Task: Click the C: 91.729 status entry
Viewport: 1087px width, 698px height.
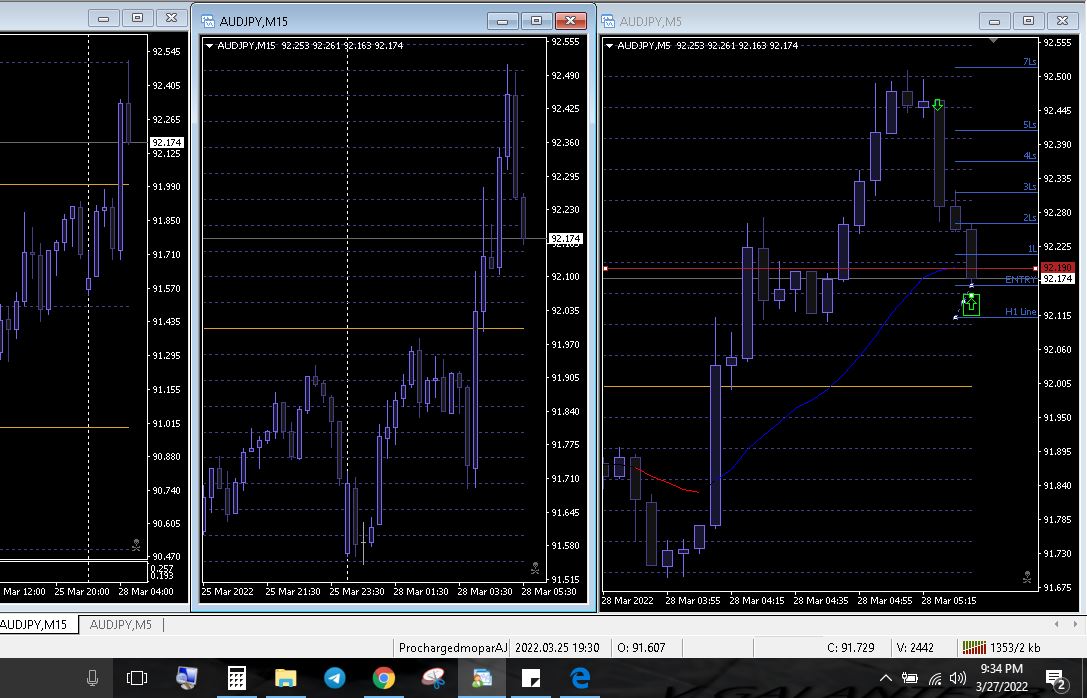Action: [851, 647]
